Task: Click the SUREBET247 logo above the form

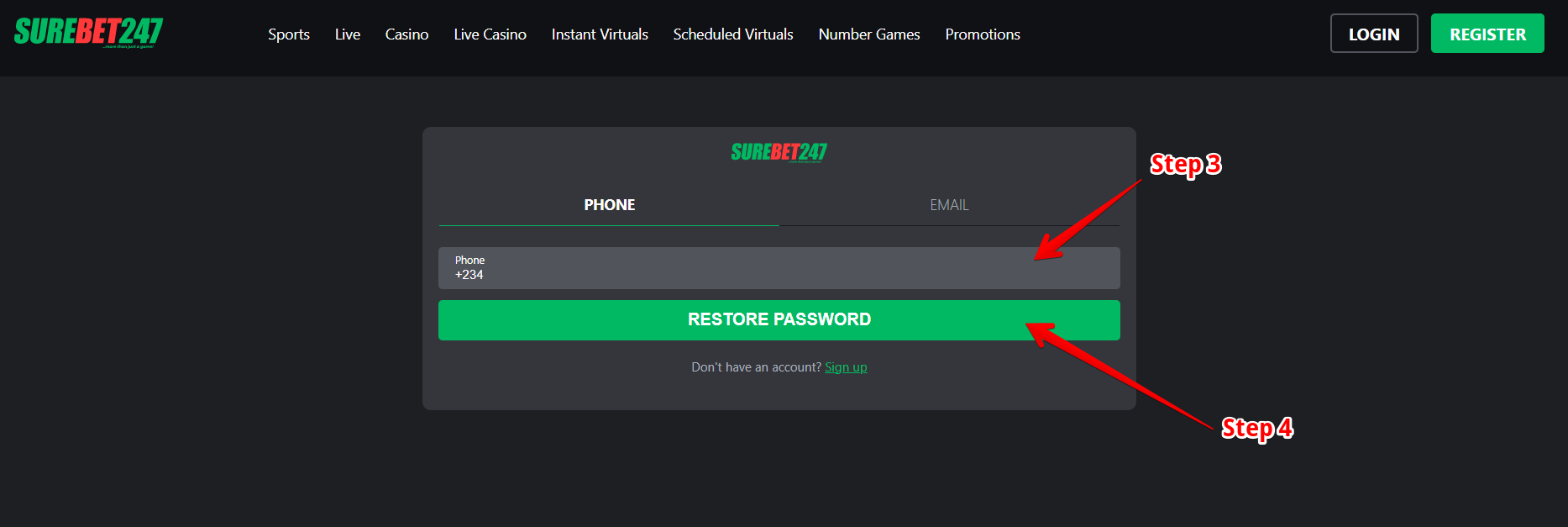Action: point(779,152)
